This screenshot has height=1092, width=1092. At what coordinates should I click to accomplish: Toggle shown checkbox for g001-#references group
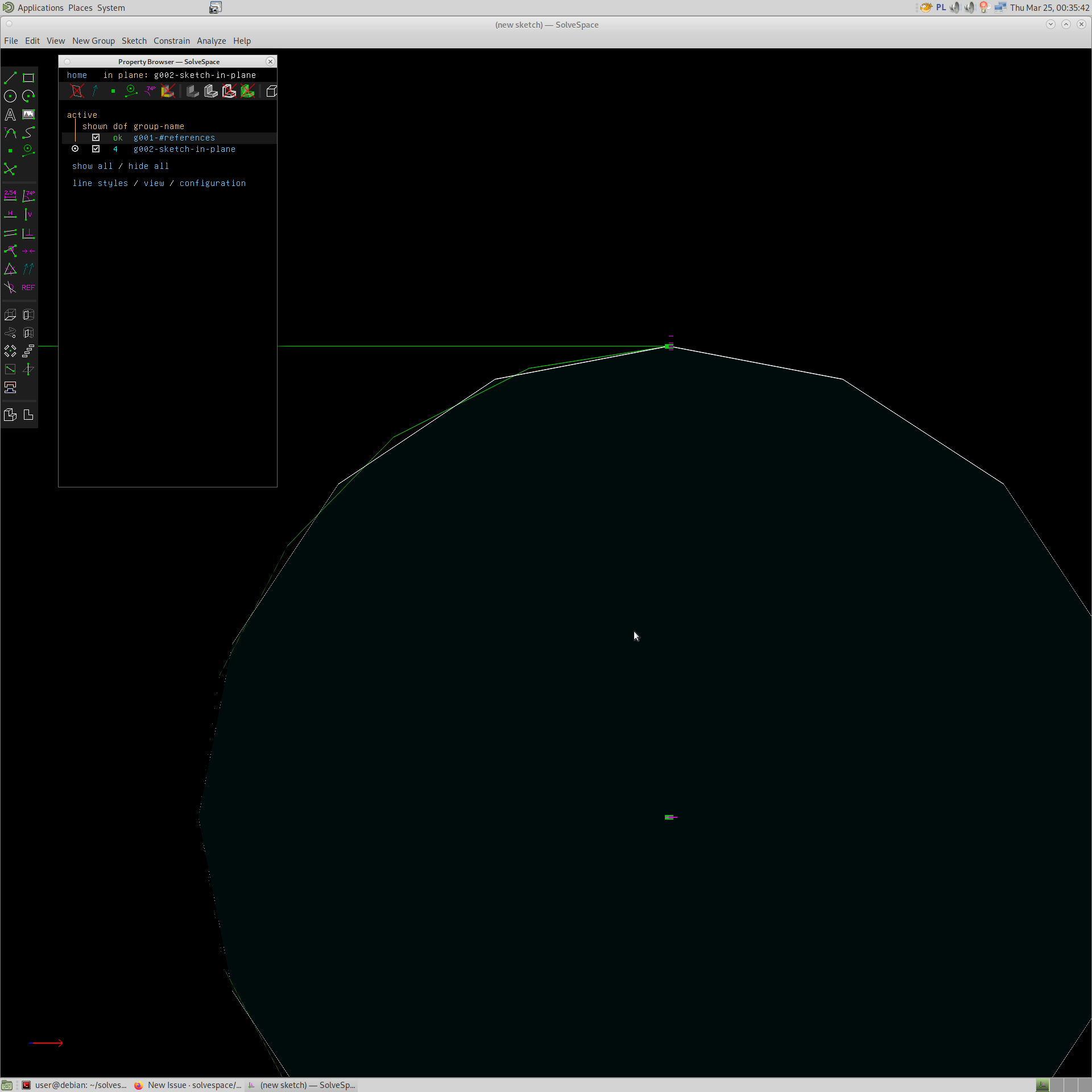pos(96,137)
